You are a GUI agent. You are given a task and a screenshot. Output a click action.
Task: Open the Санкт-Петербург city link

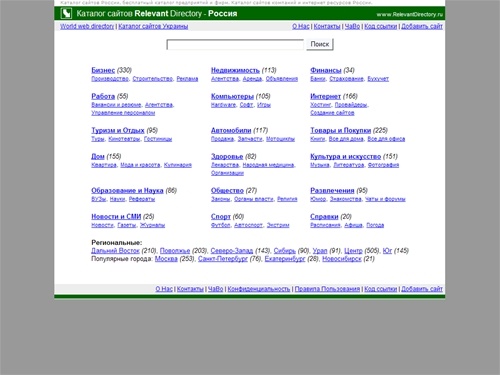pos(223,259)
